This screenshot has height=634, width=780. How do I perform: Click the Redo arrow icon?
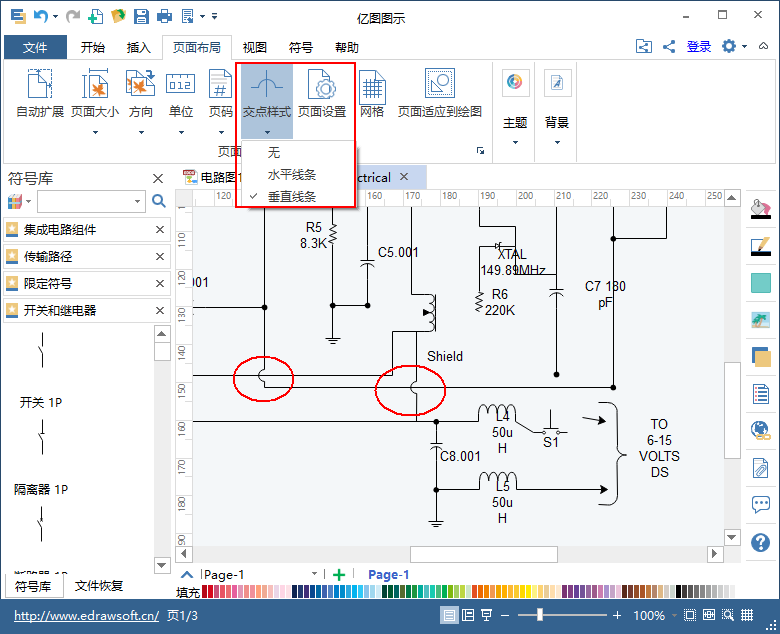click(73, 16)
